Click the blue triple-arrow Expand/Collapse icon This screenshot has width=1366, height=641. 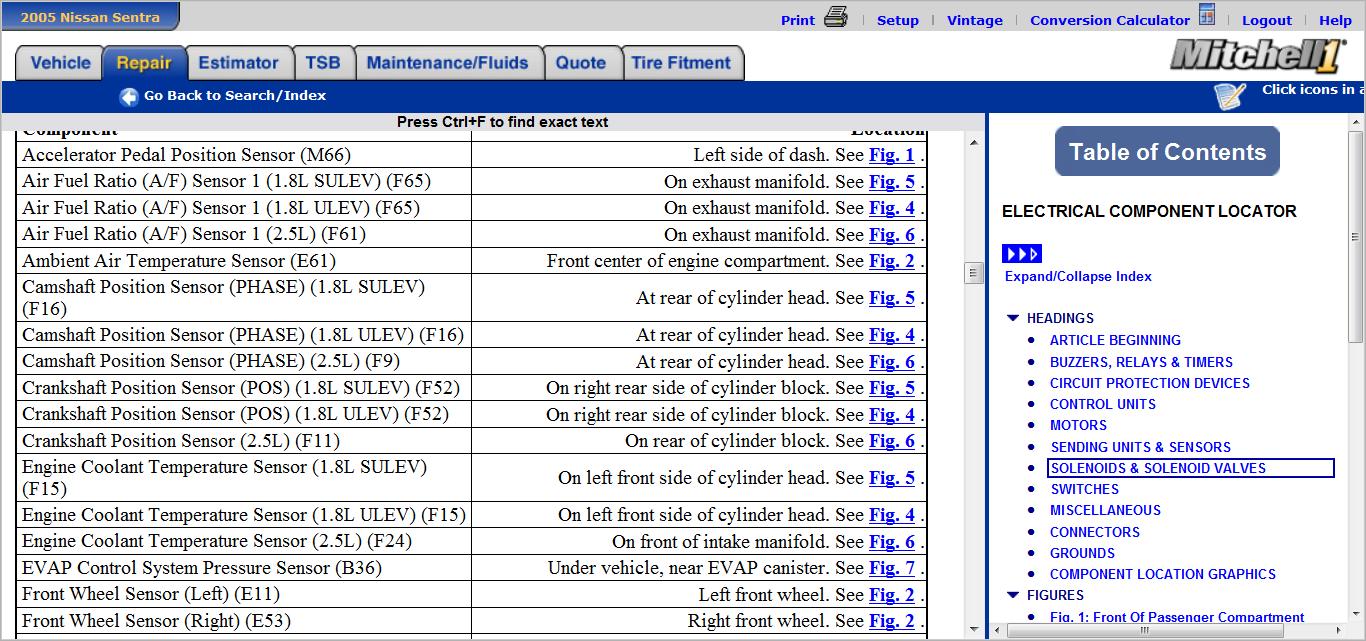[1022, 254]
